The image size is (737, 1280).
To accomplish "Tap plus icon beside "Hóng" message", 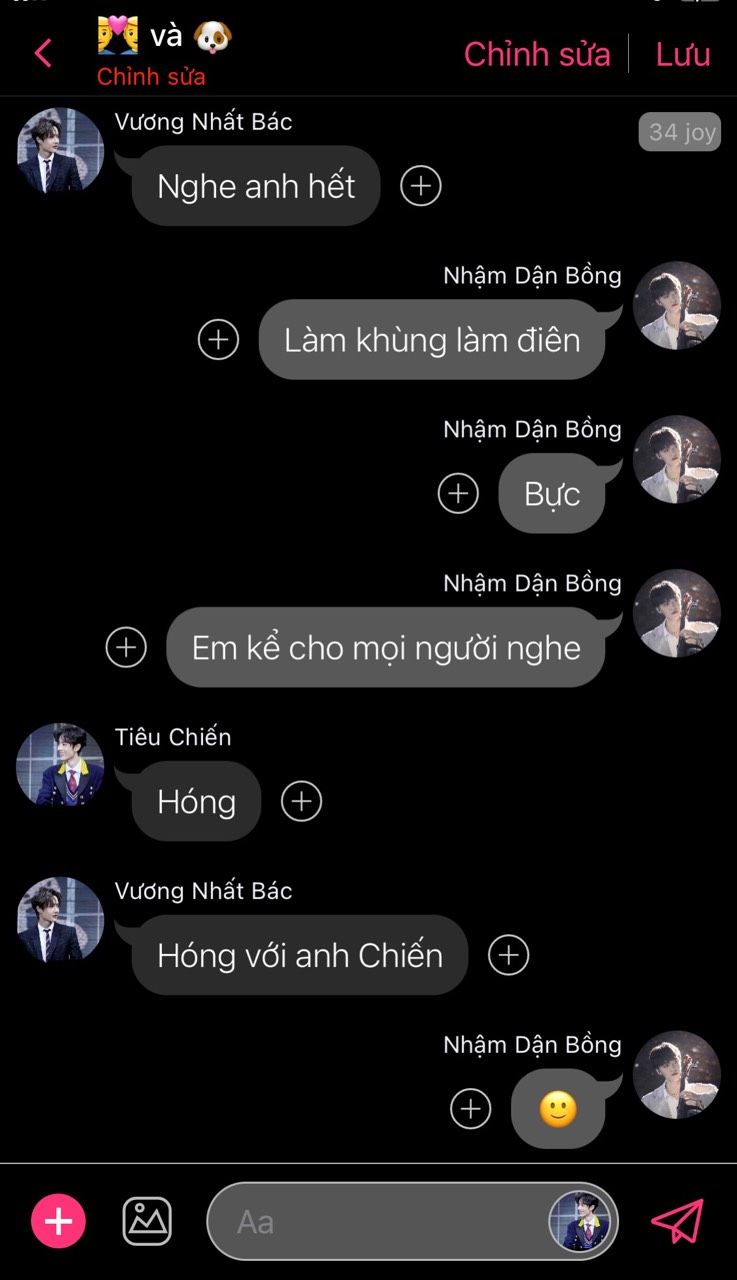I will (x=301, y=801).
